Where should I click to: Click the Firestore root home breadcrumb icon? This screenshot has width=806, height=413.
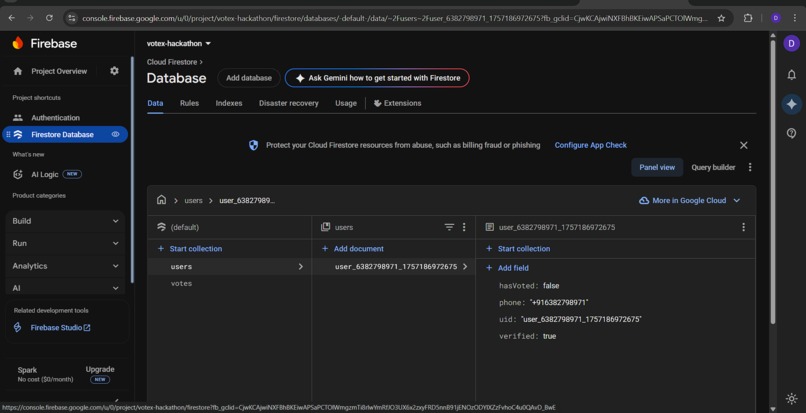(161, 200)
